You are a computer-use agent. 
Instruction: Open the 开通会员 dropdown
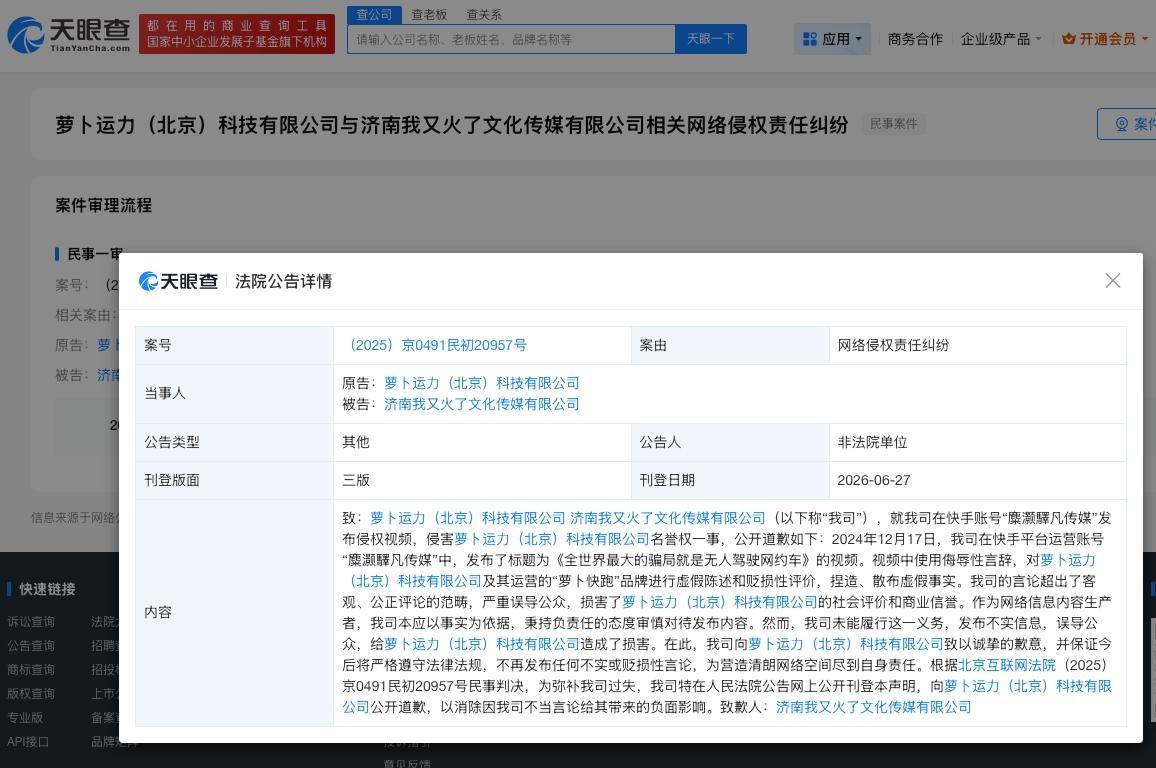(1104, 39)
